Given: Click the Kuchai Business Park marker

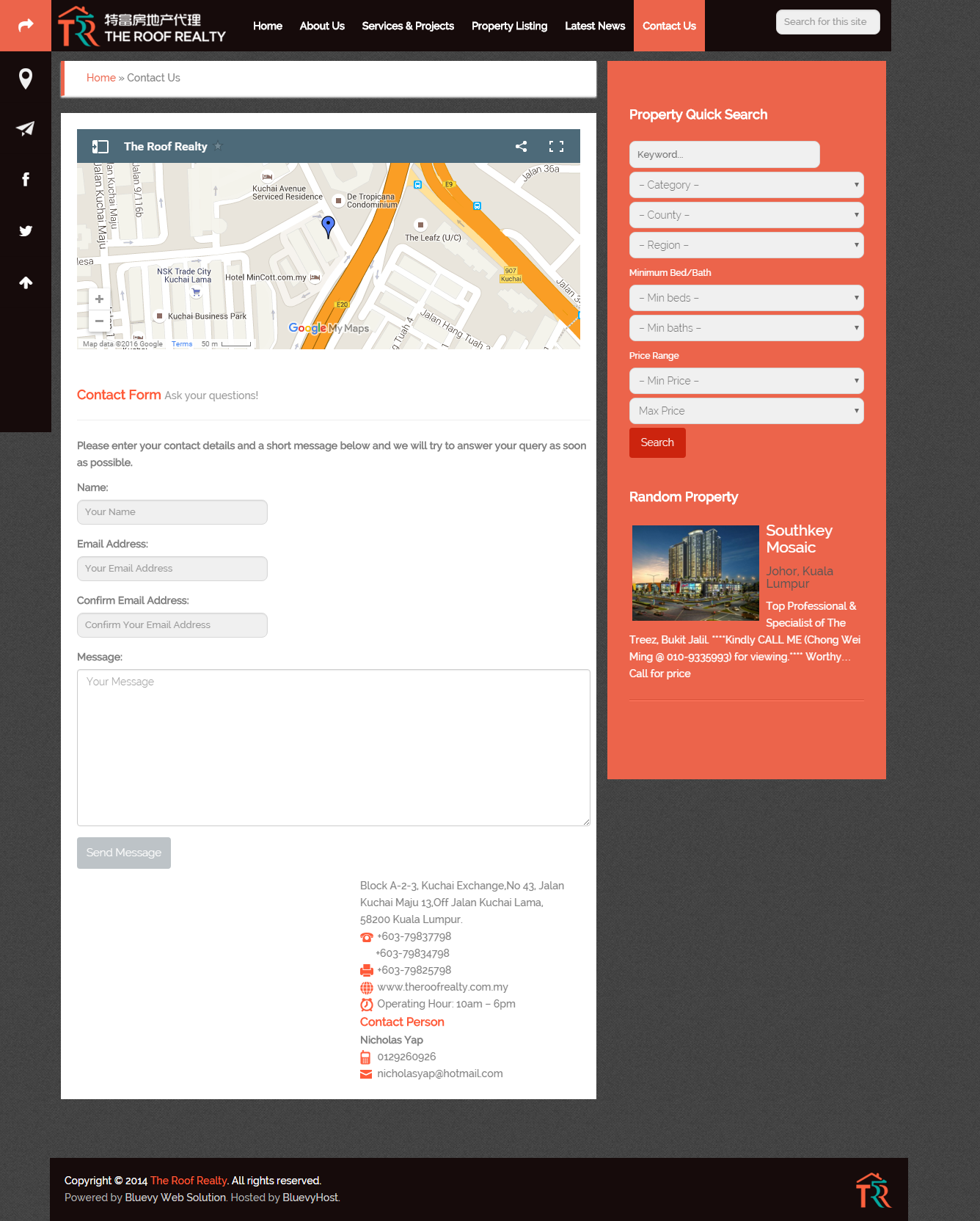Looking at the screenshot, I should (x=159, y=316).
